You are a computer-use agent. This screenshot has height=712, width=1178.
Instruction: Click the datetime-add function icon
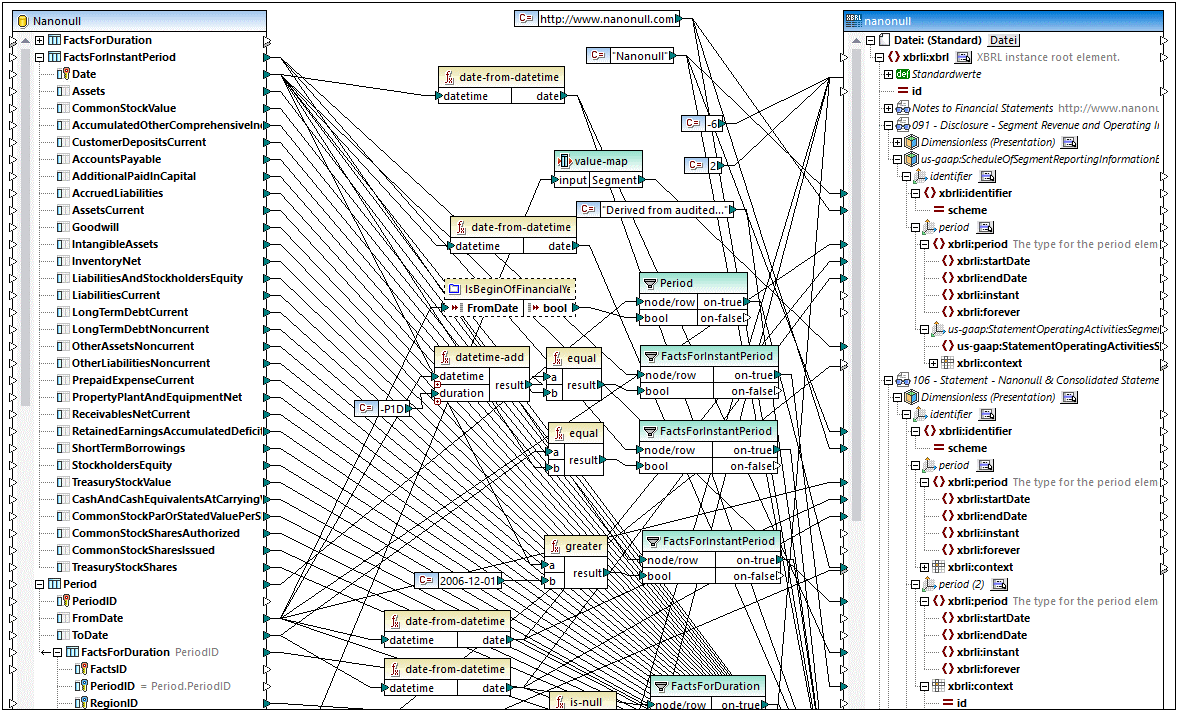(x=444, y=357)
